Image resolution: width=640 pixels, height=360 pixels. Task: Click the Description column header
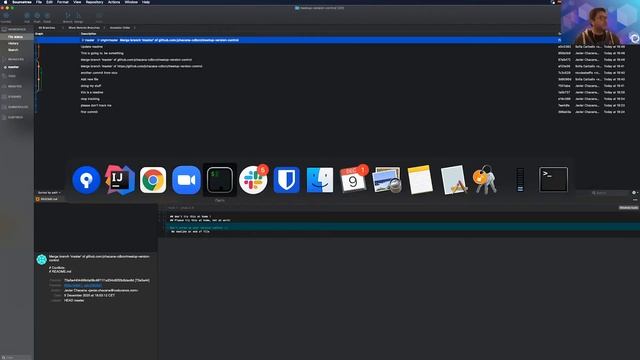[88, 33]
